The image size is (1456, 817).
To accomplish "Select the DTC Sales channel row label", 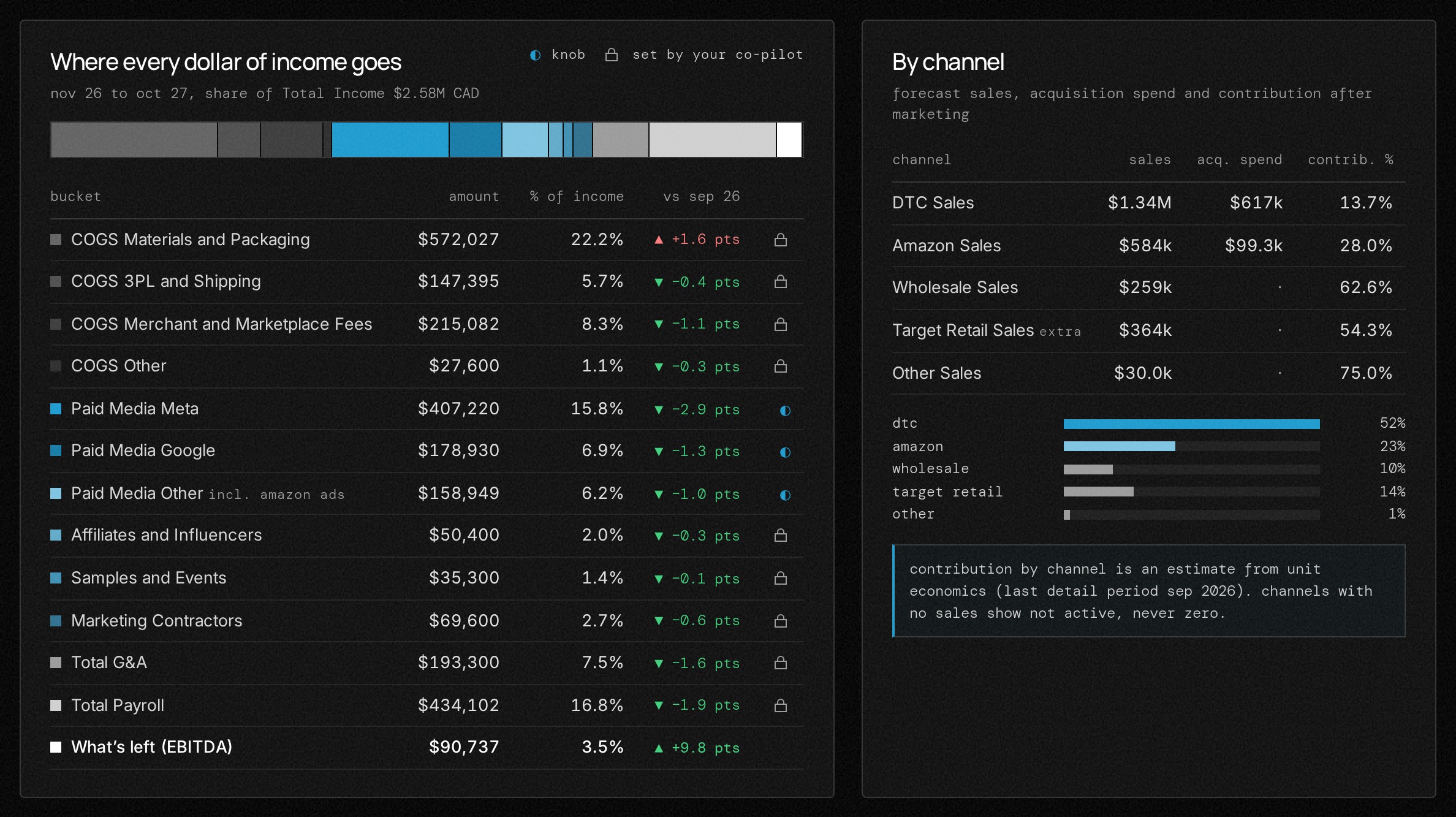I will (933, 203).
